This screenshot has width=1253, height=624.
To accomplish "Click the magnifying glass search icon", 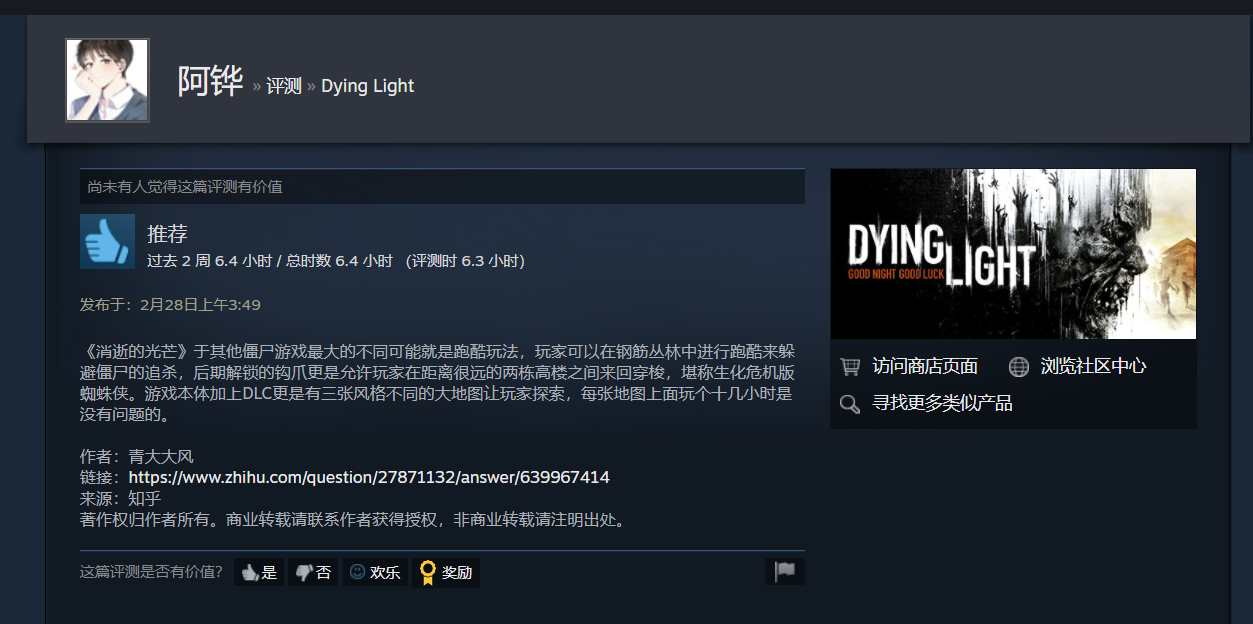I will coord(850,404).
